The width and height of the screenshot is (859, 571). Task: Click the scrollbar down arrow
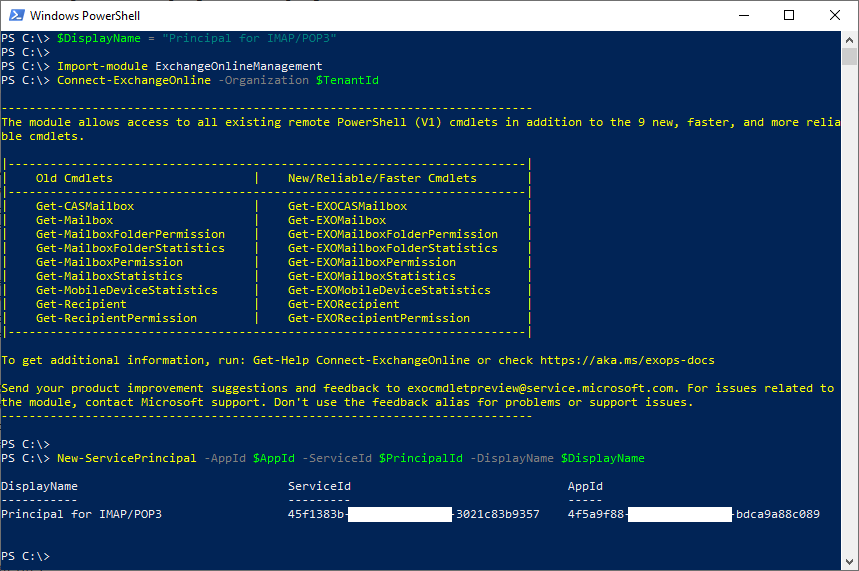click(849, 562)
